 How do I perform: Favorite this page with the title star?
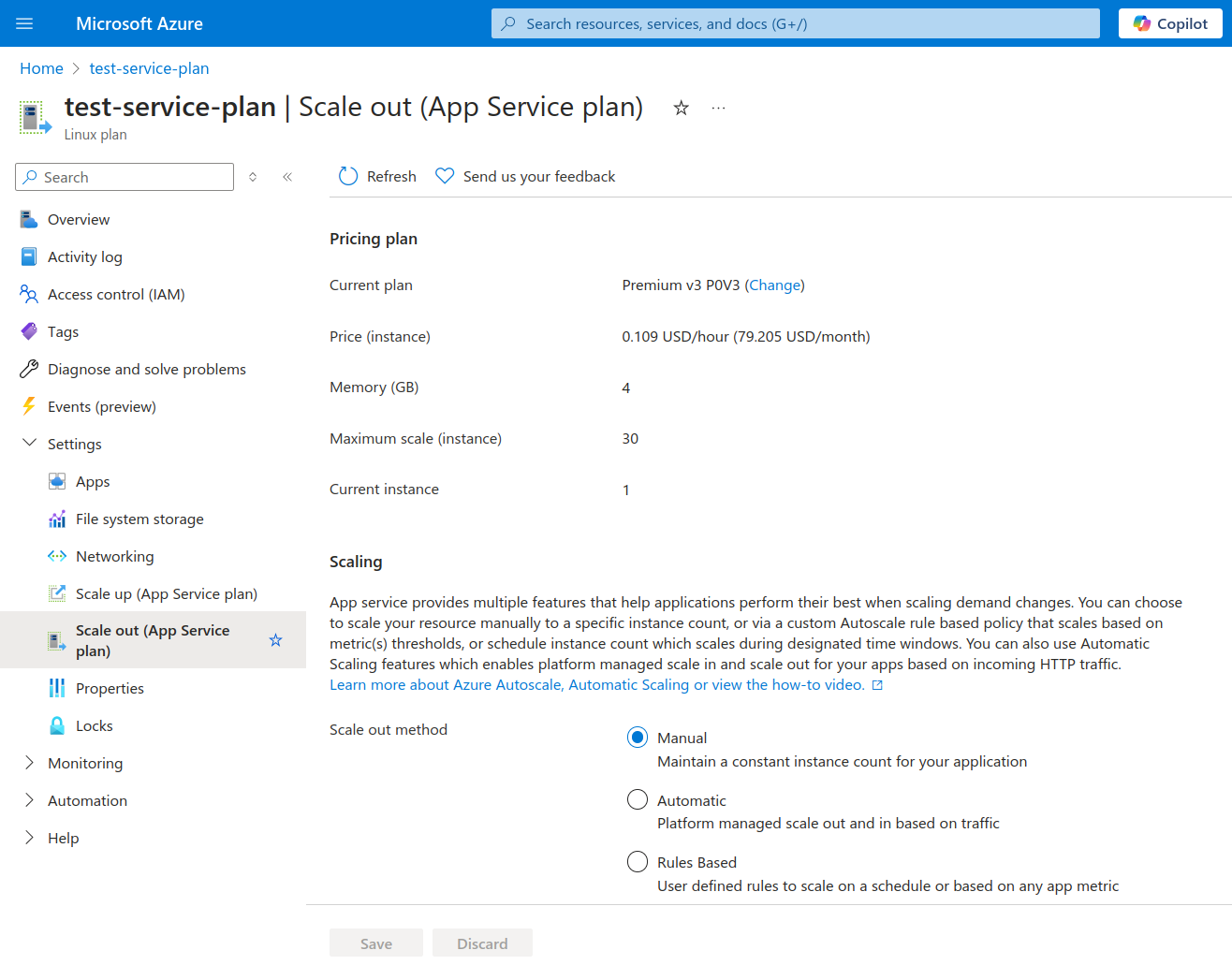click(682, 108)
